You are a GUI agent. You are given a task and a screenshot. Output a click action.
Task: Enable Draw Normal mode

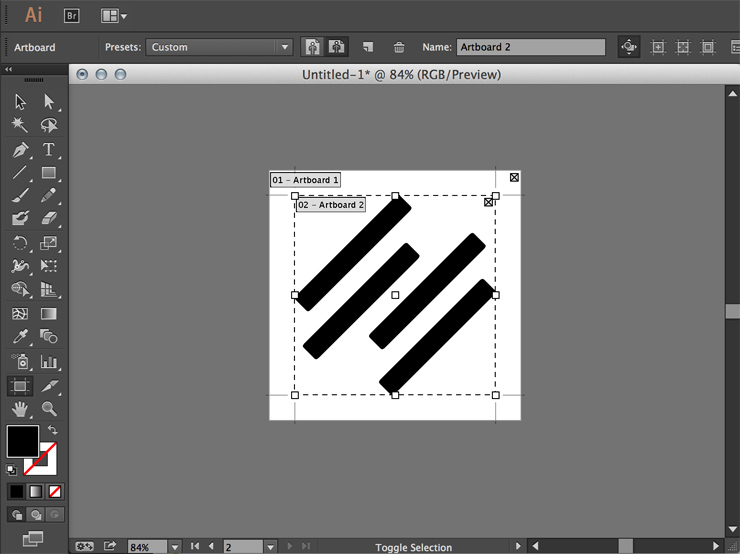point(17,514)
